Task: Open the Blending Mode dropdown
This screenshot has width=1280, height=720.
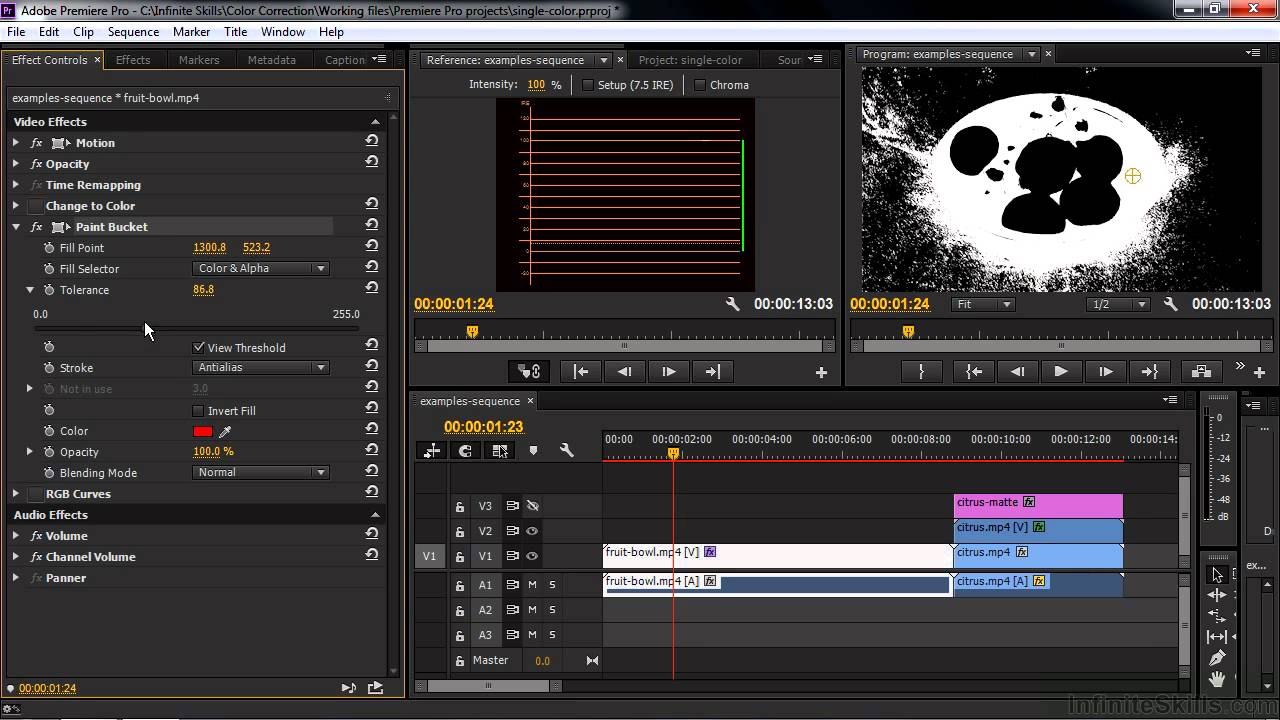Action: tap(260, 472)
